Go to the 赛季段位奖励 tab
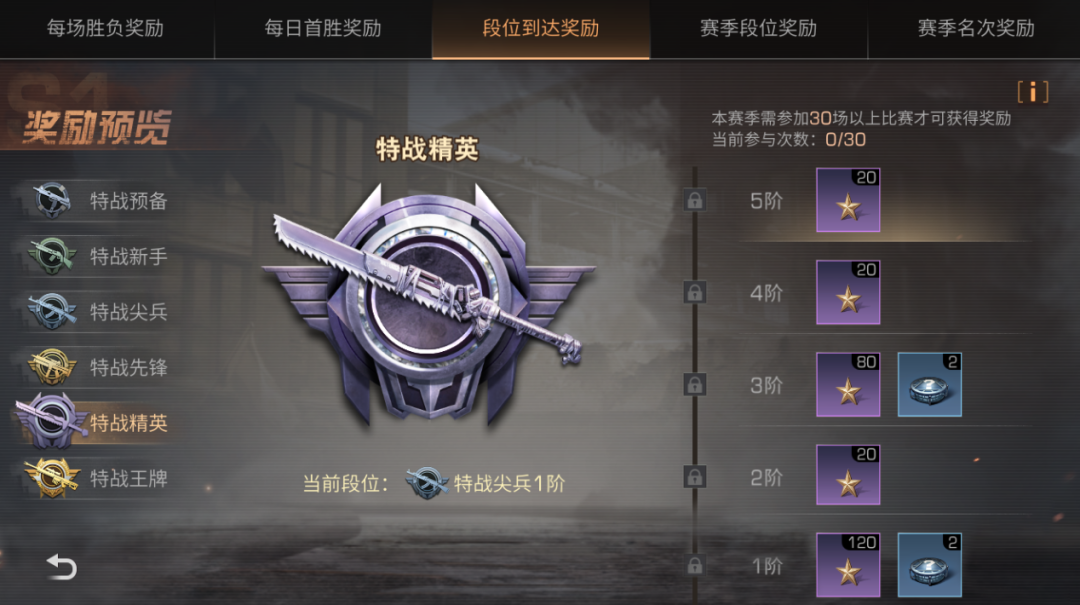1080x605 pixels. (758, 29)
